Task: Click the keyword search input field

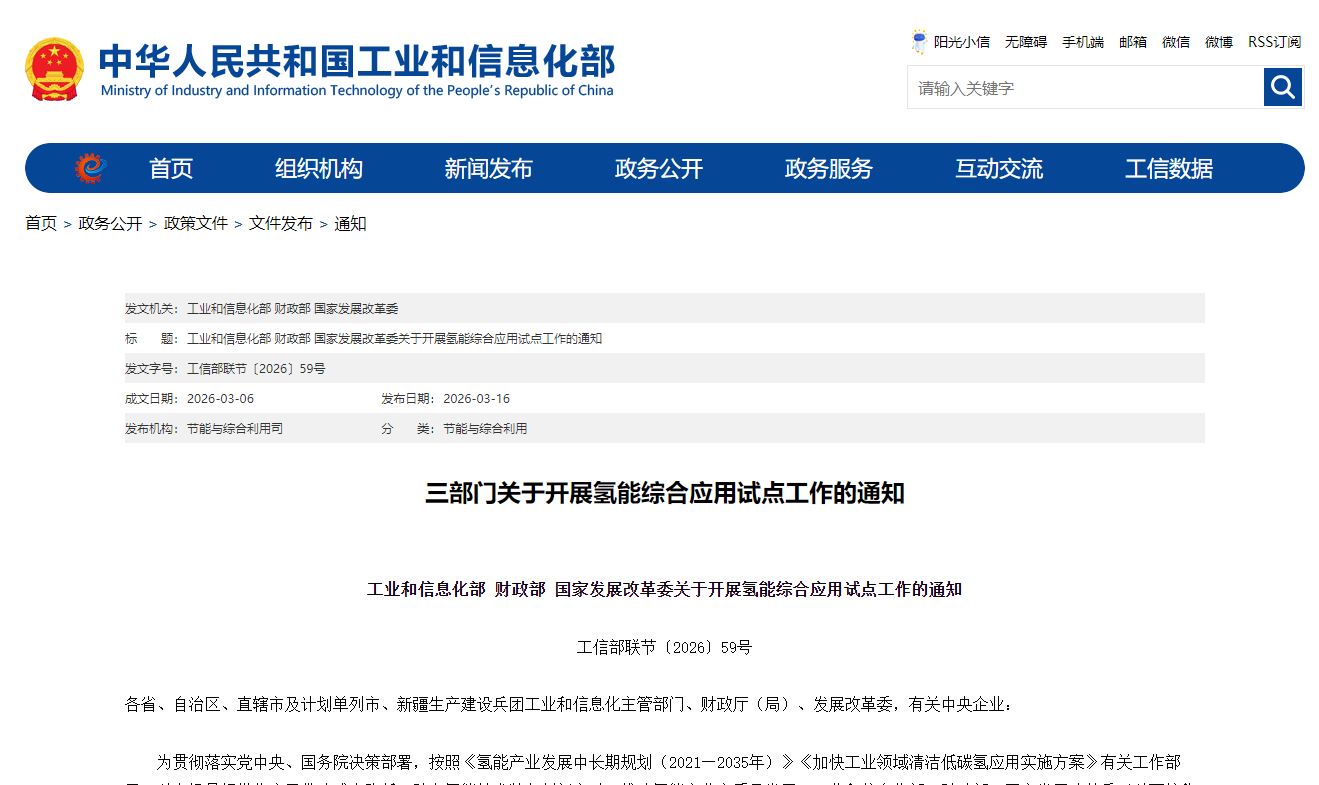Action: coord(1085,88)
